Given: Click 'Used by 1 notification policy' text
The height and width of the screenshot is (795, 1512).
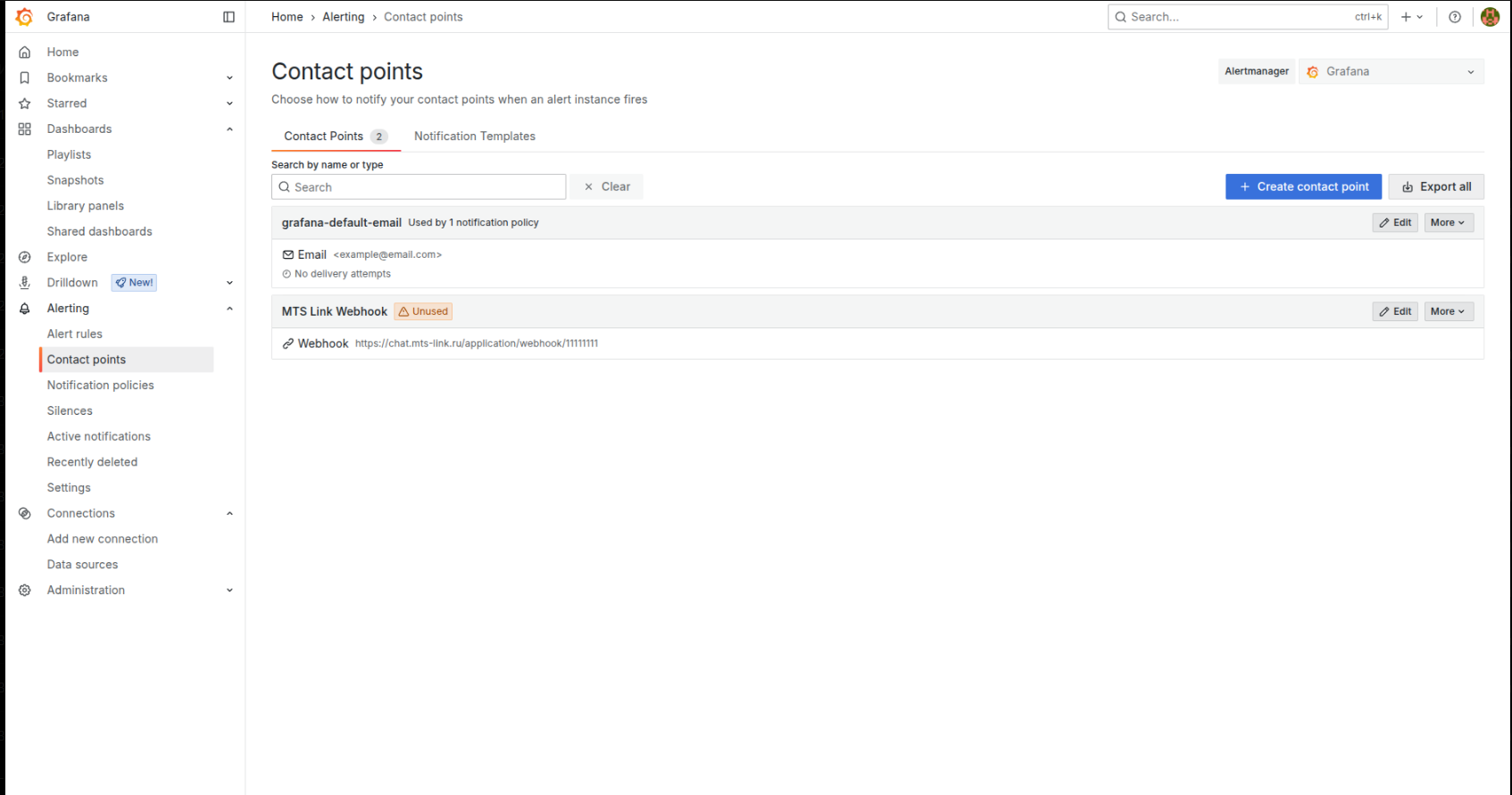Looking at the screenshot, I should [474, 223].
